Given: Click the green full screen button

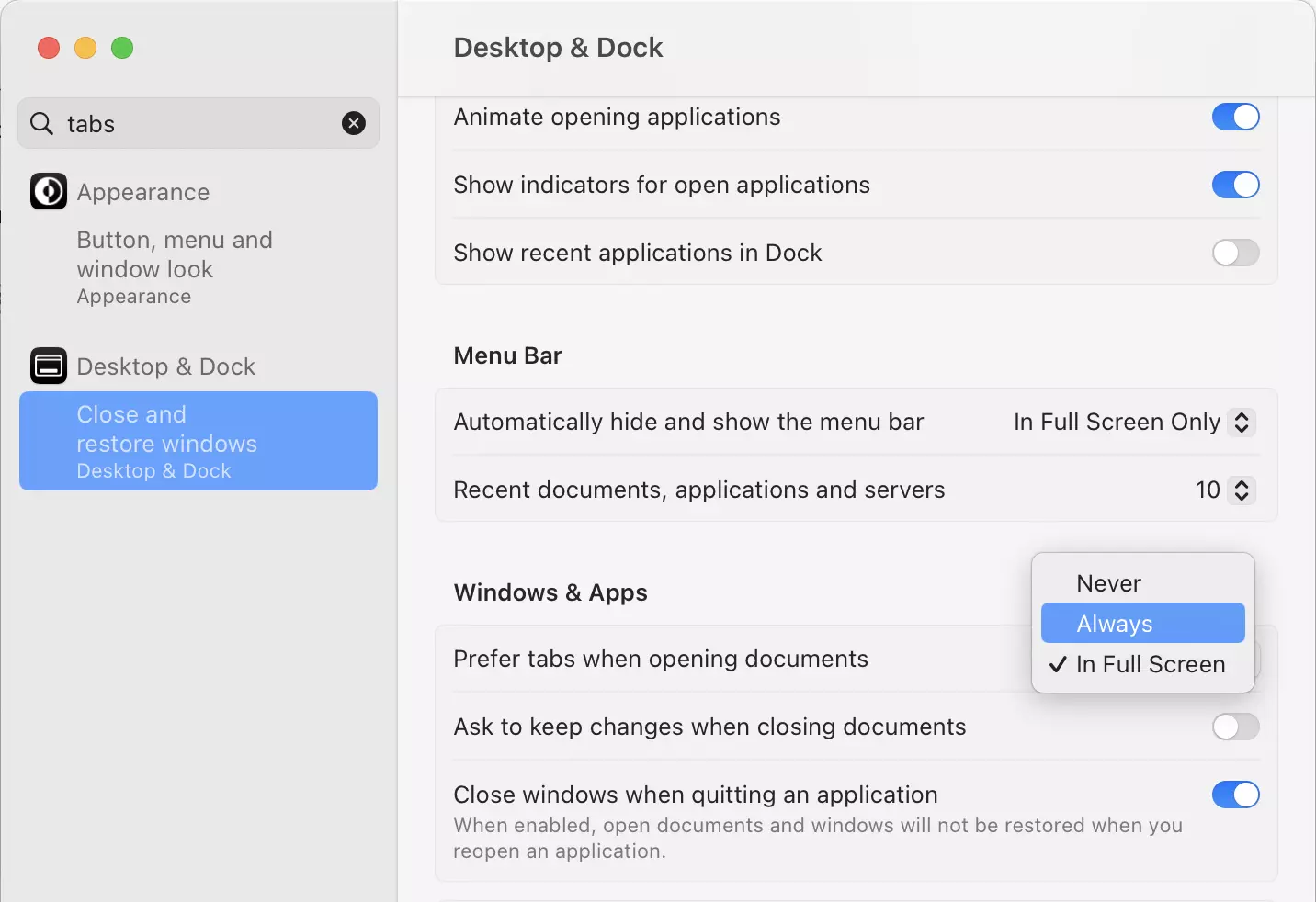Looking at the screenshot, I should 122,48.
